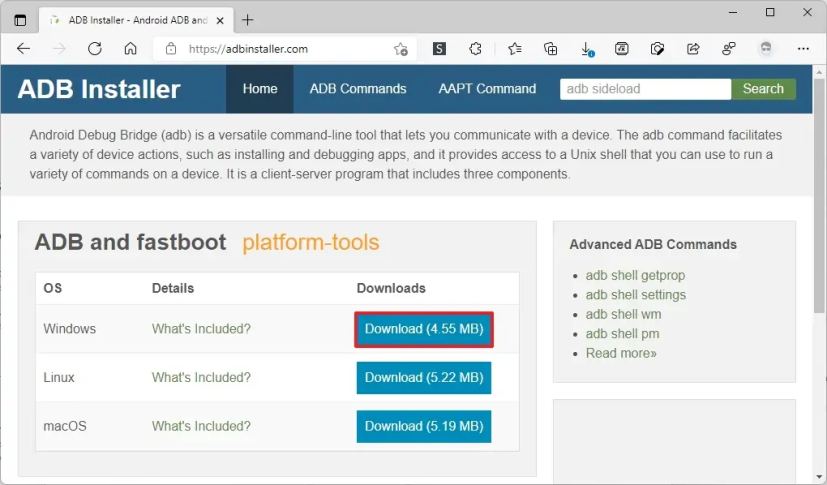Open the adb shell getprop link
The width and height of the screenshot is (827, 485).
(635, 275)
